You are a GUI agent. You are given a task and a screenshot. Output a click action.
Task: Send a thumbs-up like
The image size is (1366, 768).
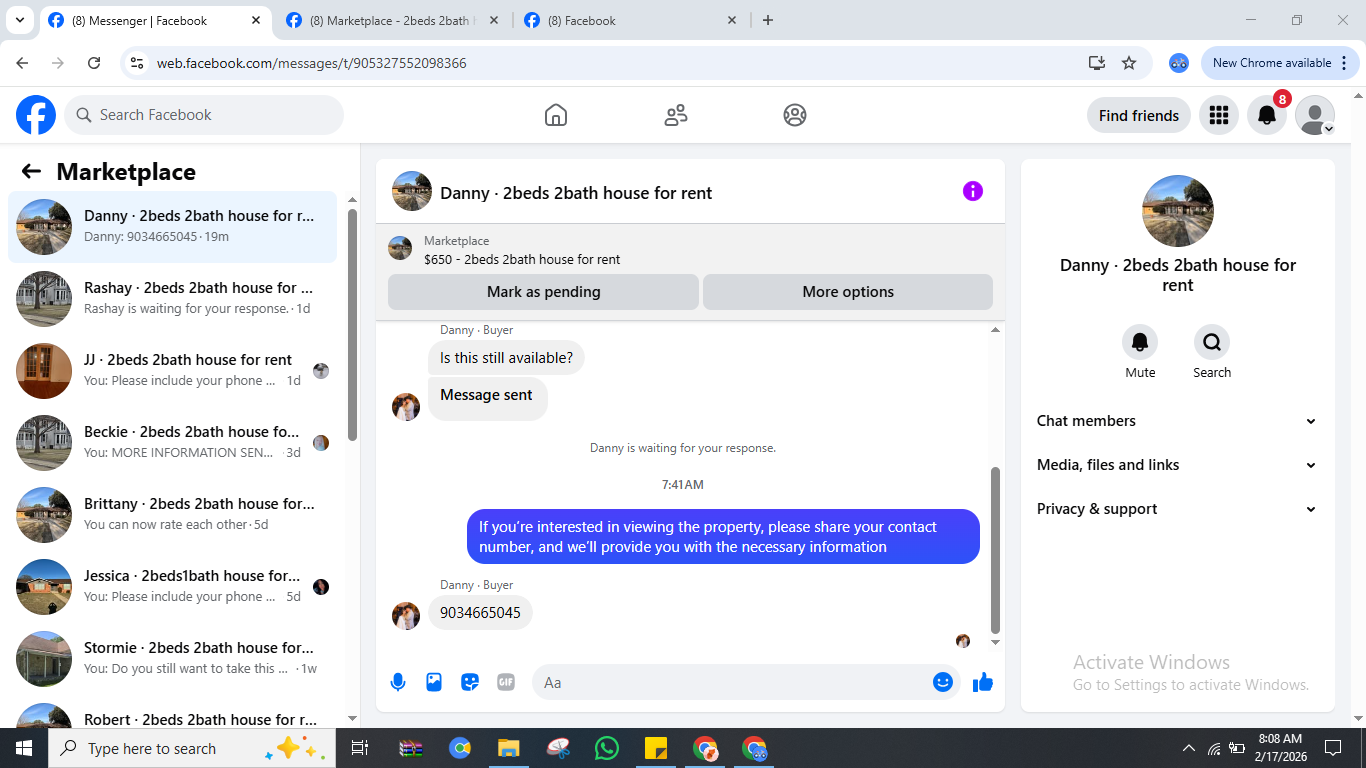point(983,682)
